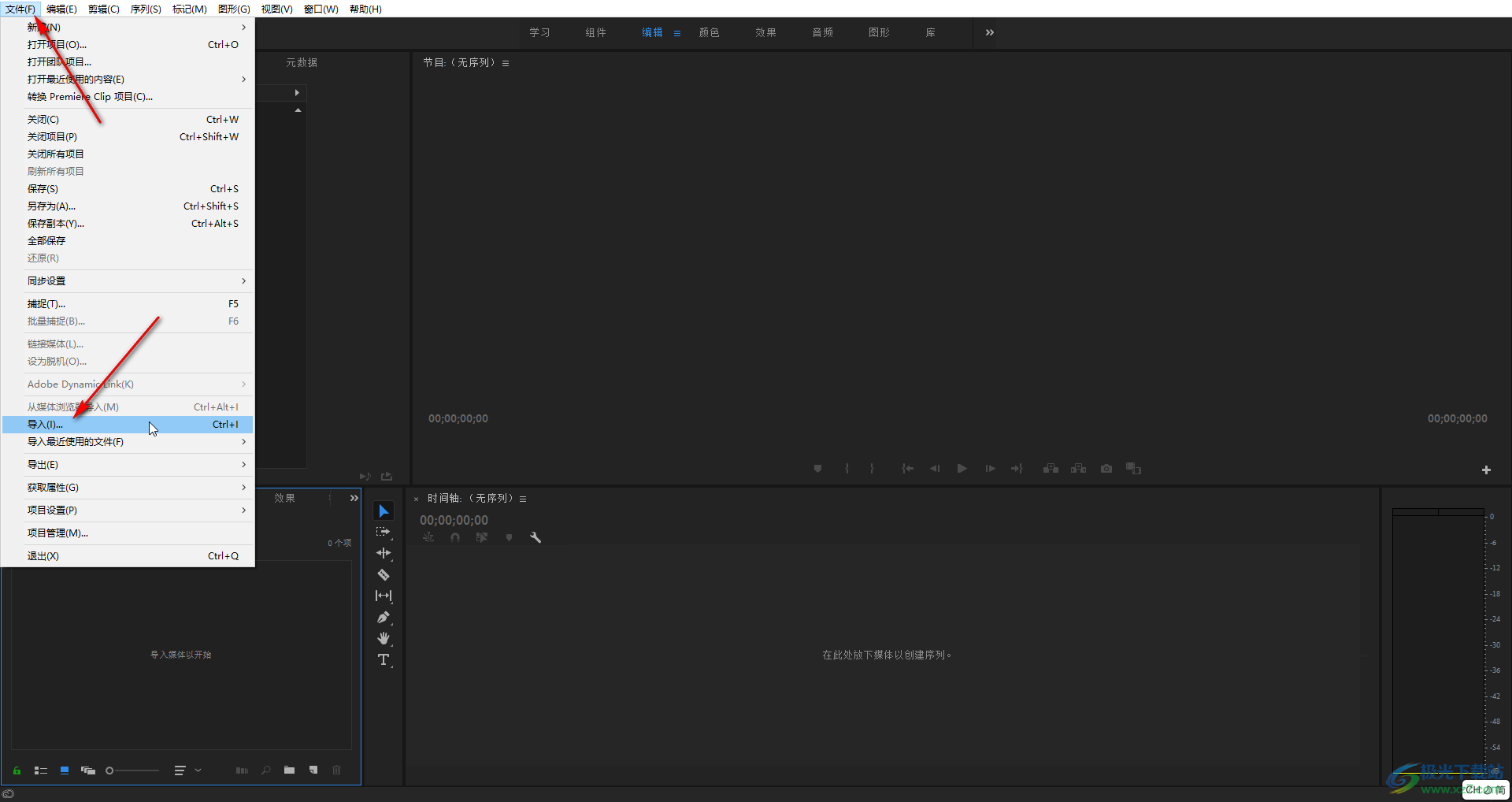This screenshot has width=1512, height=802.
Task: Click timeline Add Marker icon
Action: (509, 538)
